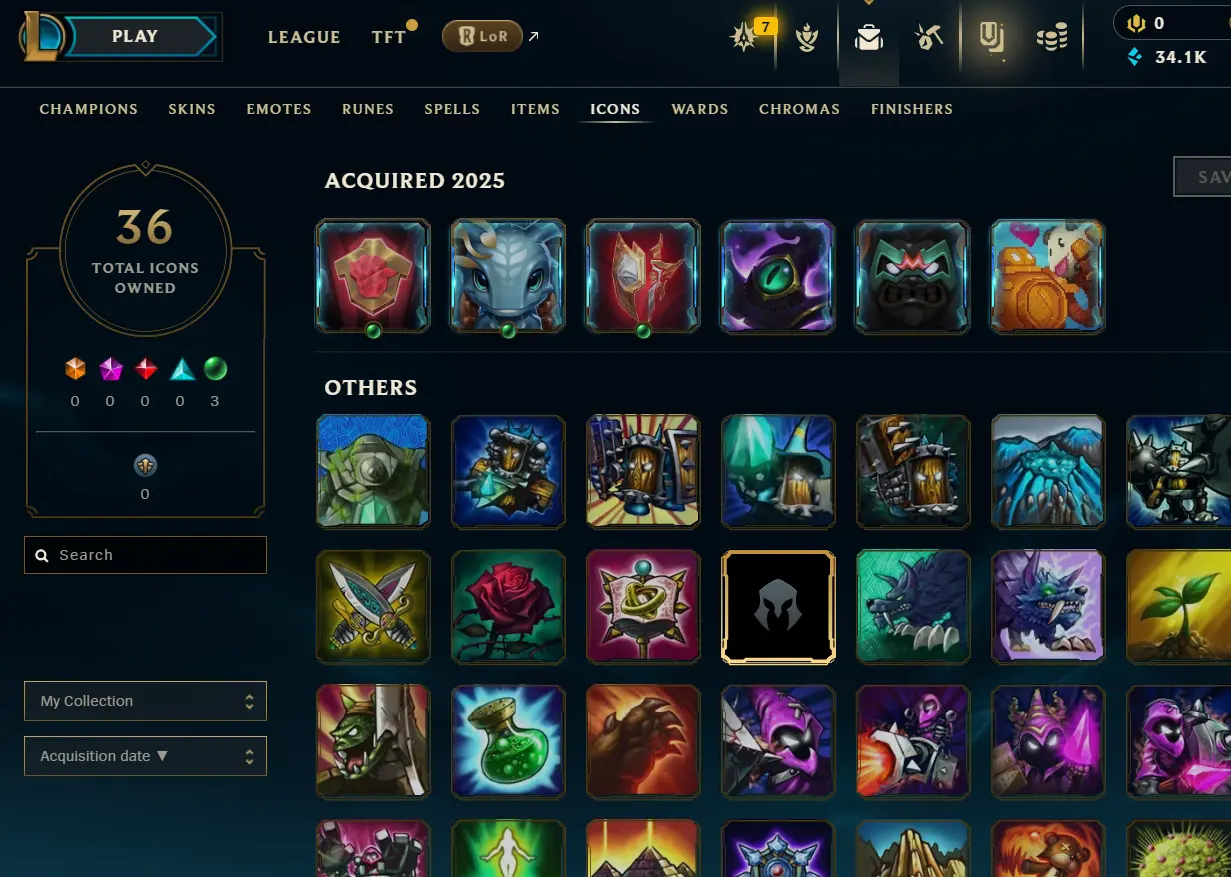
Task: Go to the TFT section
Action: click(389, 37)
